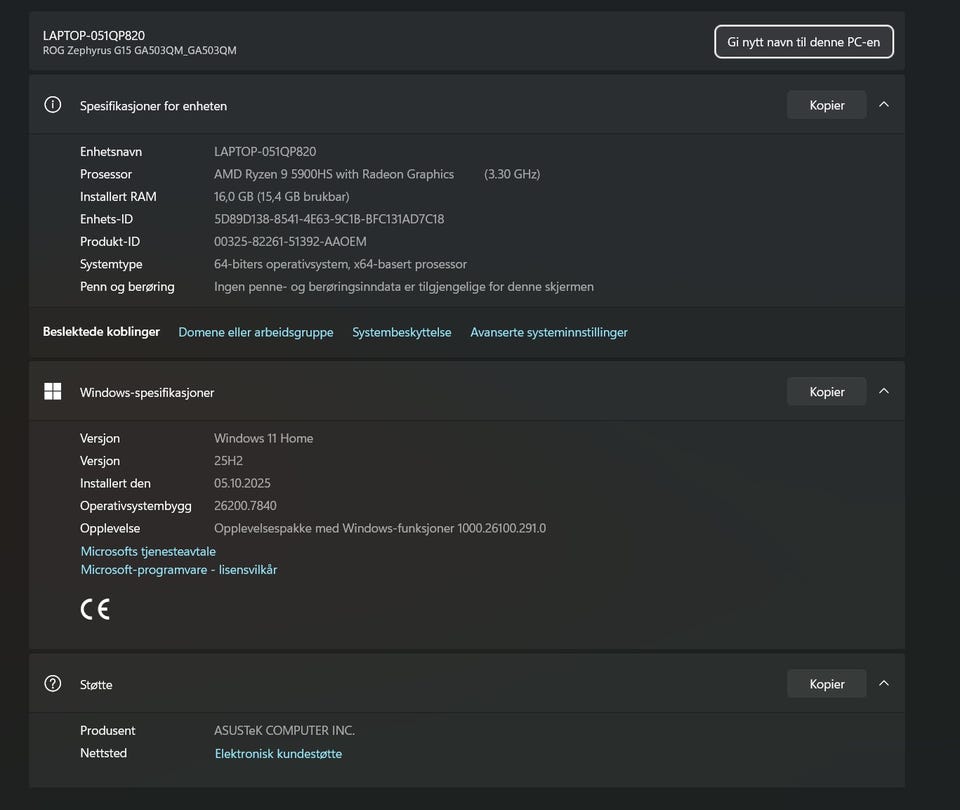Copy Windows specifications with Kopier button
The image size is (960, 810).
tap(827, 391)
